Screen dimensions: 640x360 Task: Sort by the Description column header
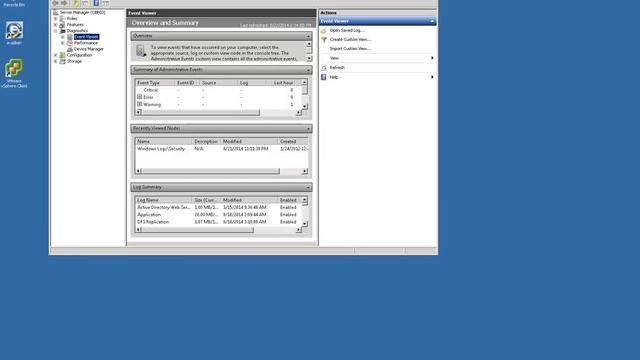point(206,142)
